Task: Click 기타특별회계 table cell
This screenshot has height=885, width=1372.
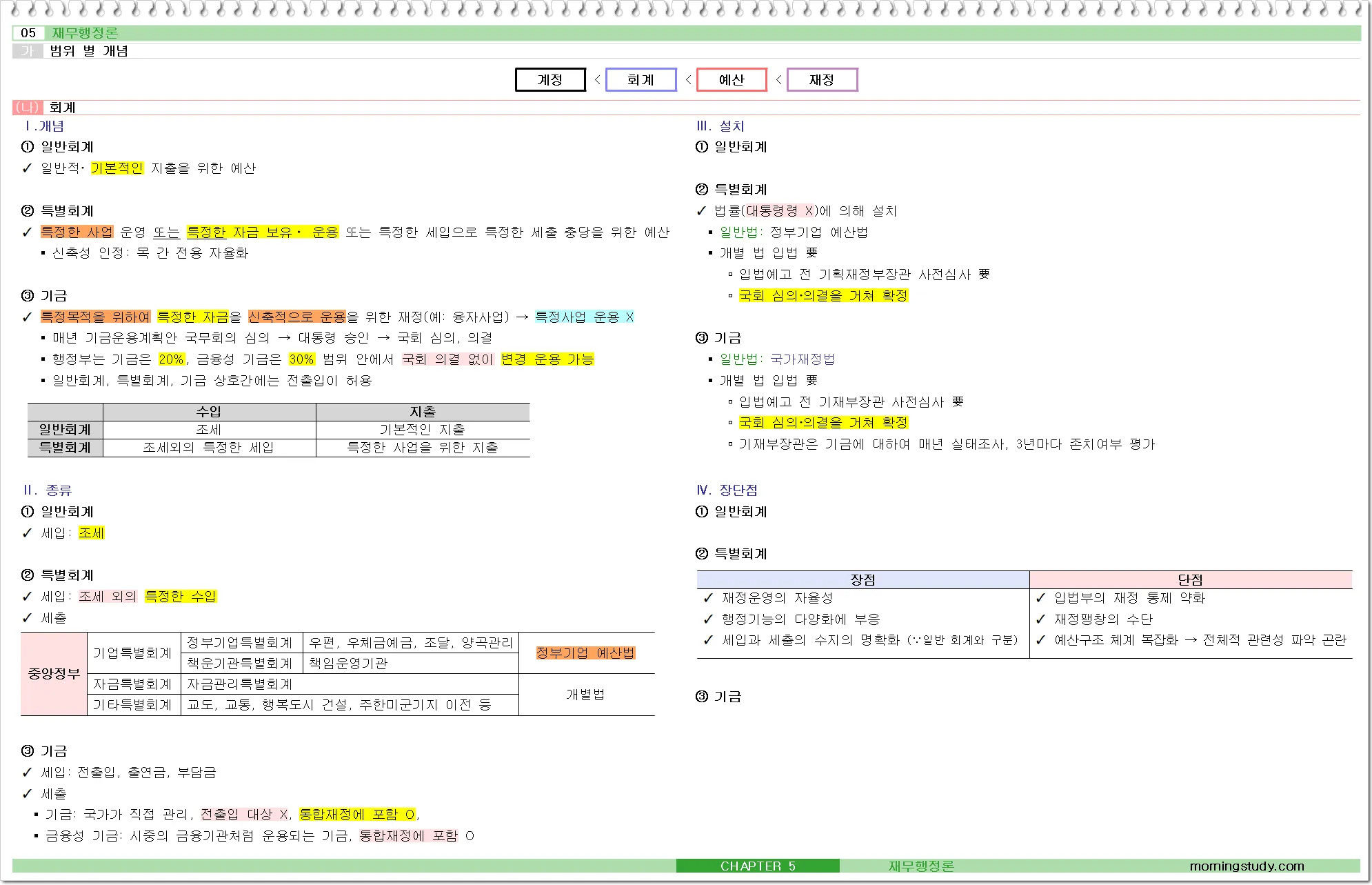Action: pyautogui.click(x=133, y=705)
